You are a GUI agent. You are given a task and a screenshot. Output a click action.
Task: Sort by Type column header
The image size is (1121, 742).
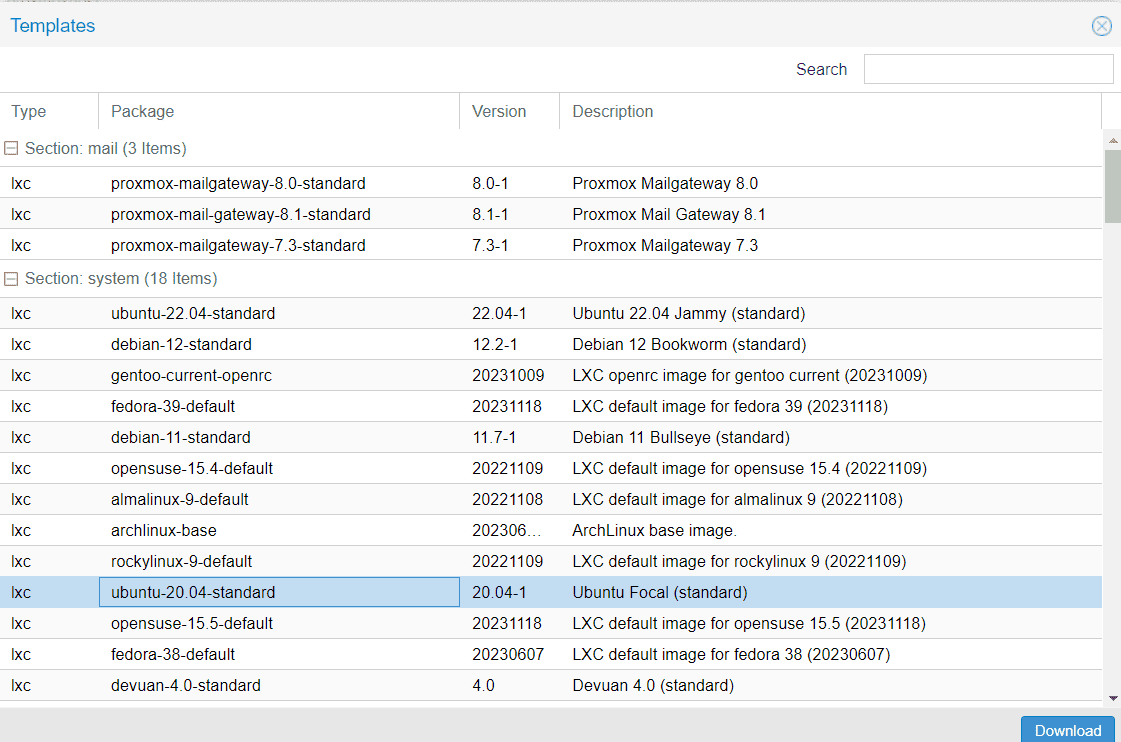[49, 112]
